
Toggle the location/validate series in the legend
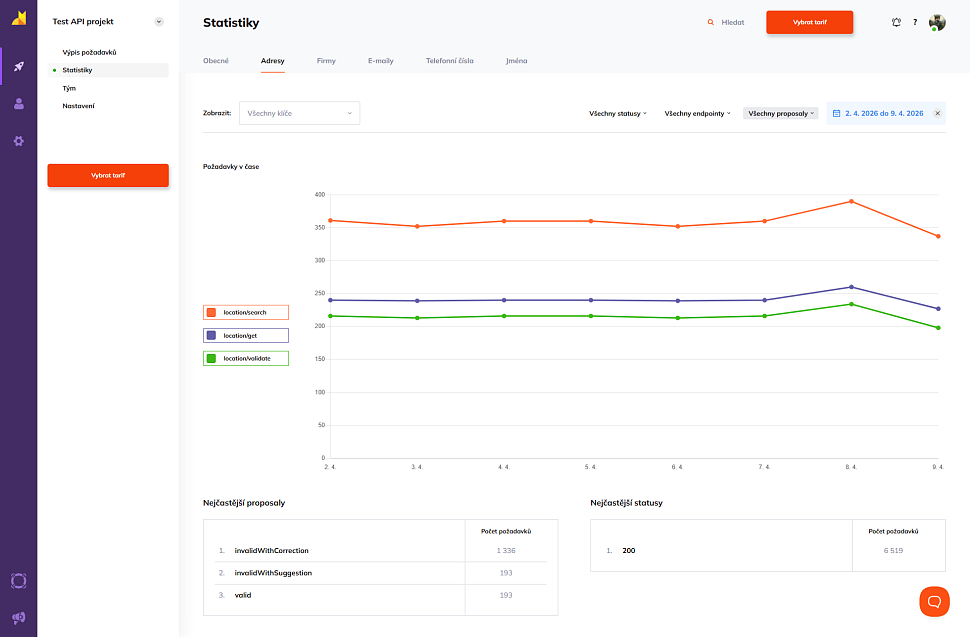click(x=246, y=358)
